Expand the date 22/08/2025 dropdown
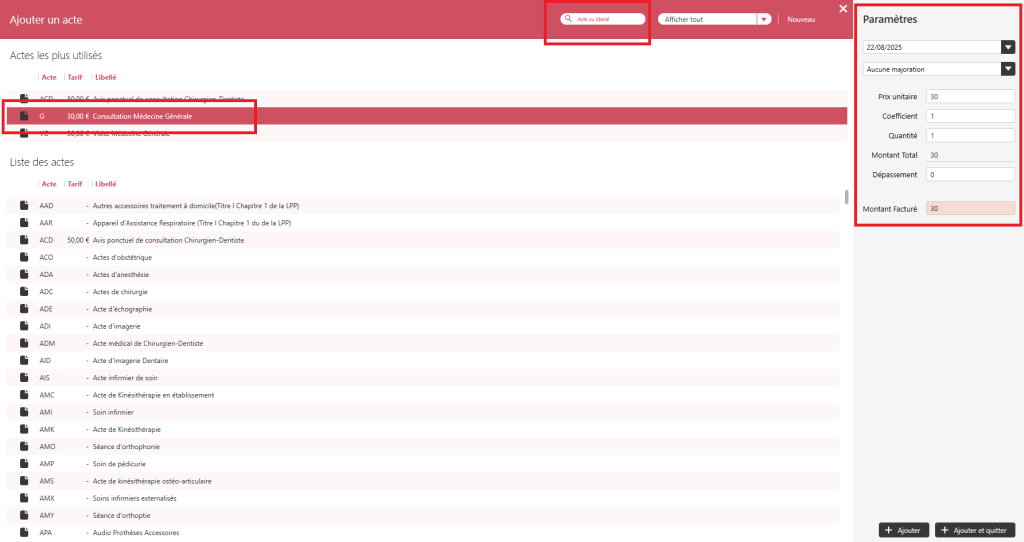1024x542 pixels. [1007, 47]
